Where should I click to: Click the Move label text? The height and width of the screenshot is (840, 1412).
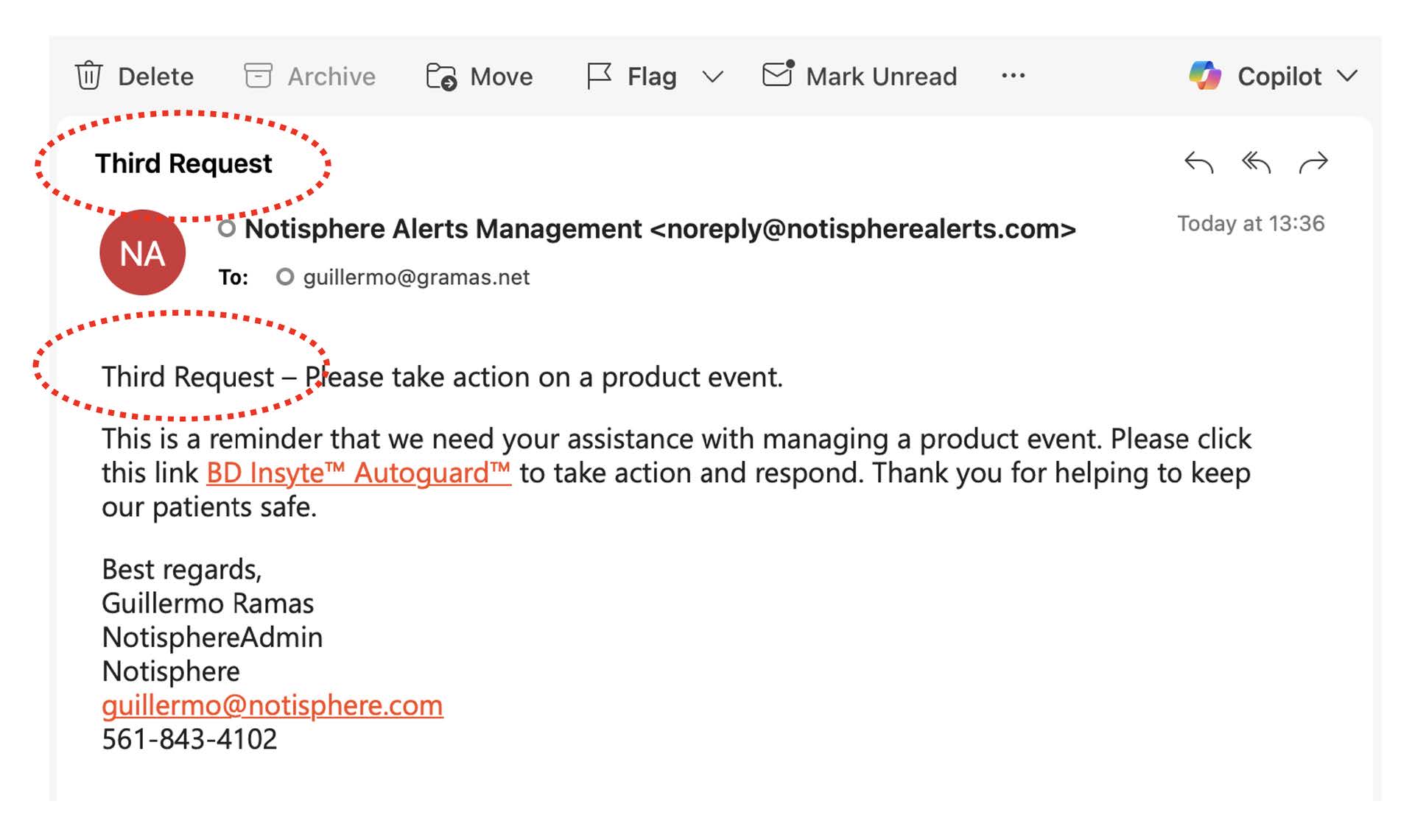click(501, 77)
